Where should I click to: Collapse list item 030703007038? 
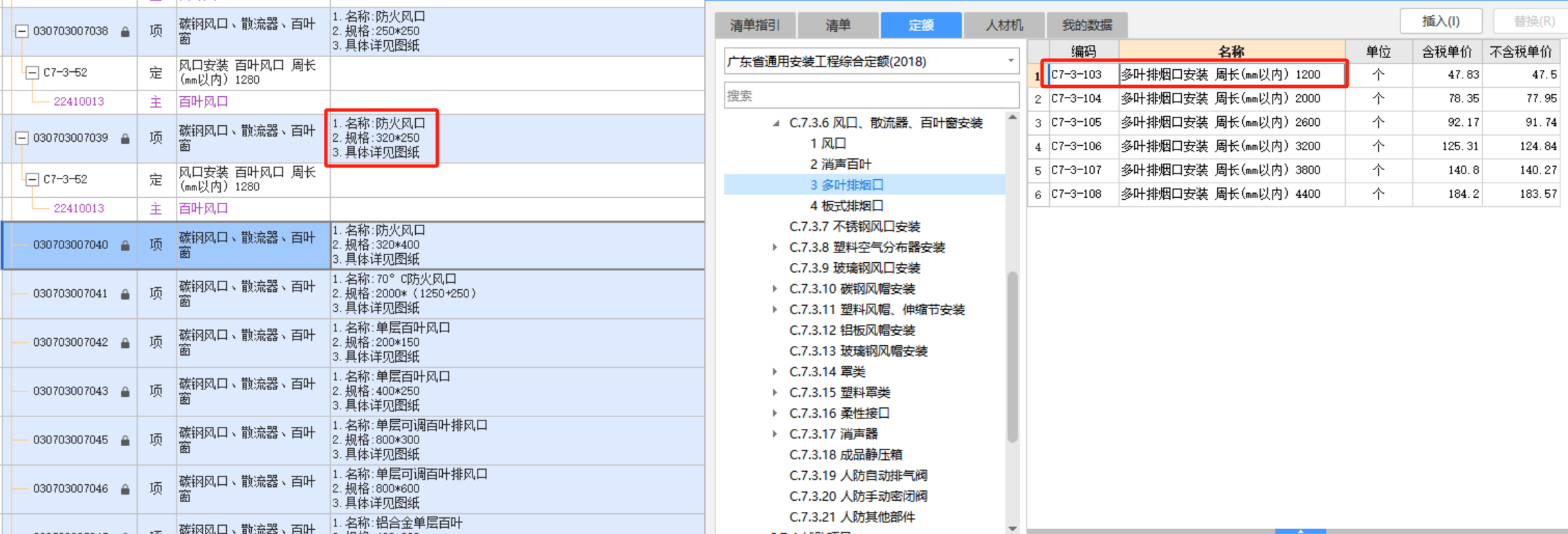[x=21, y=31]
